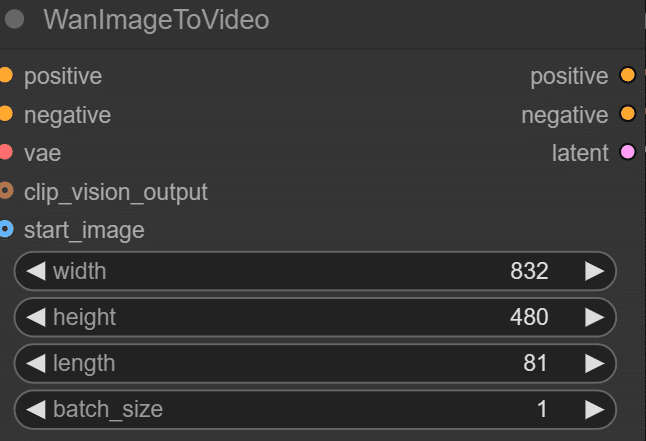Click the negative input socket dot

[5, 114]
